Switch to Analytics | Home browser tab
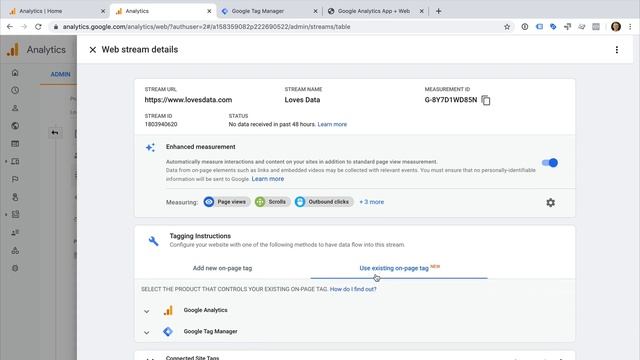Viewport: 640px width, 360px height. click(x=56, y=11)
